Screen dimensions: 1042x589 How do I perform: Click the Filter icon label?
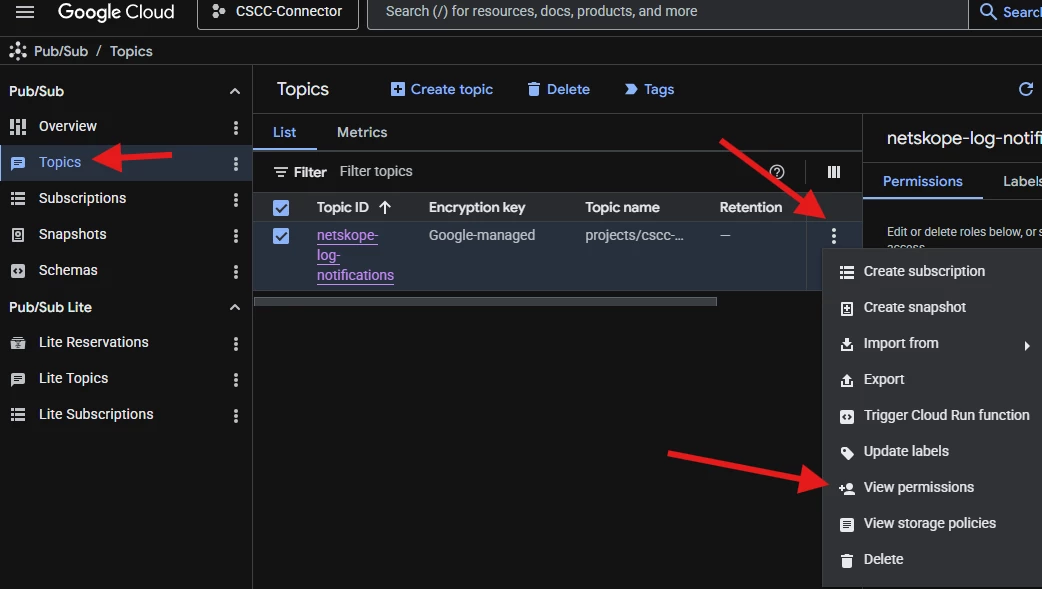coord(300,172)
